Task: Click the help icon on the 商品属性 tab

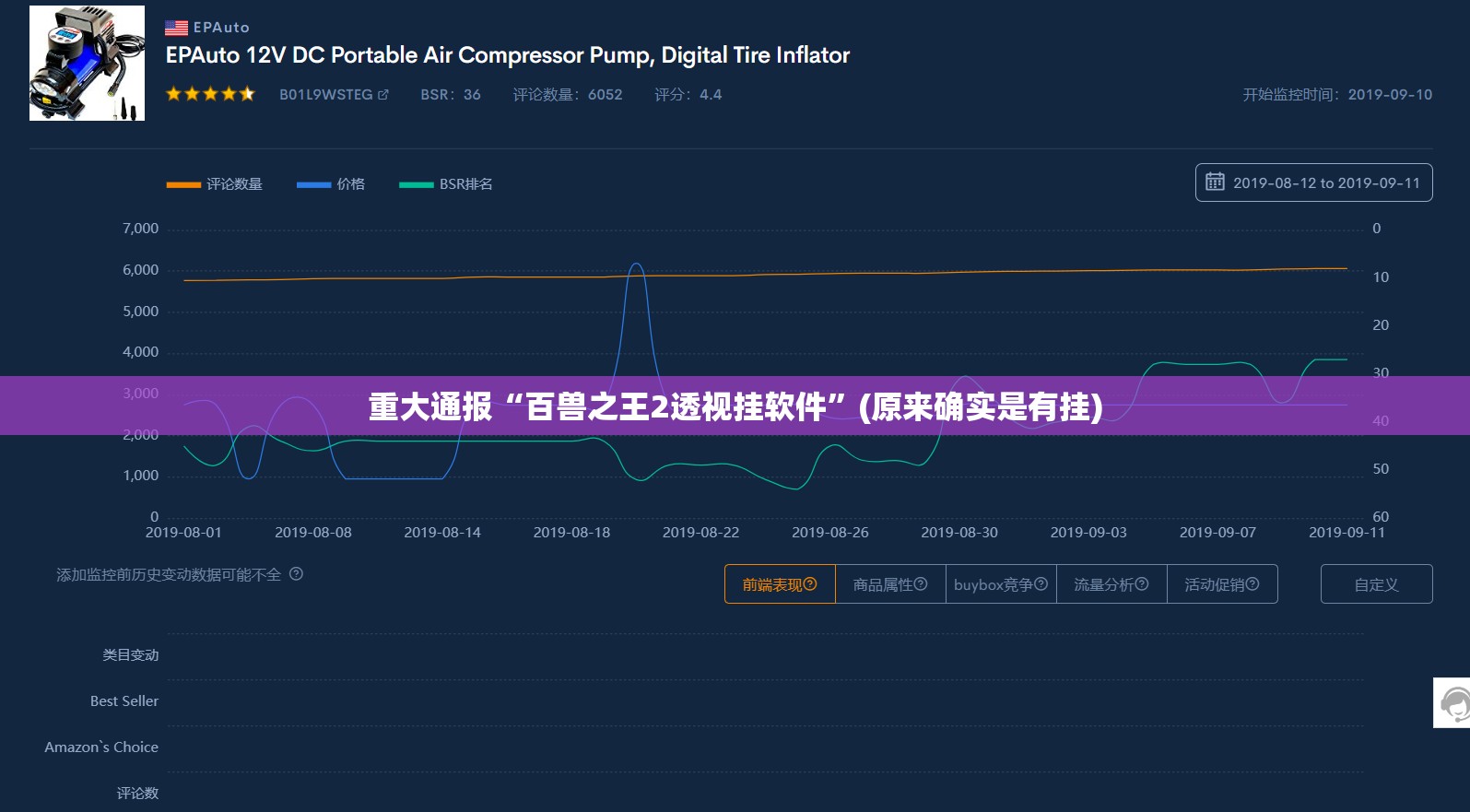Action: pos(921,584)
